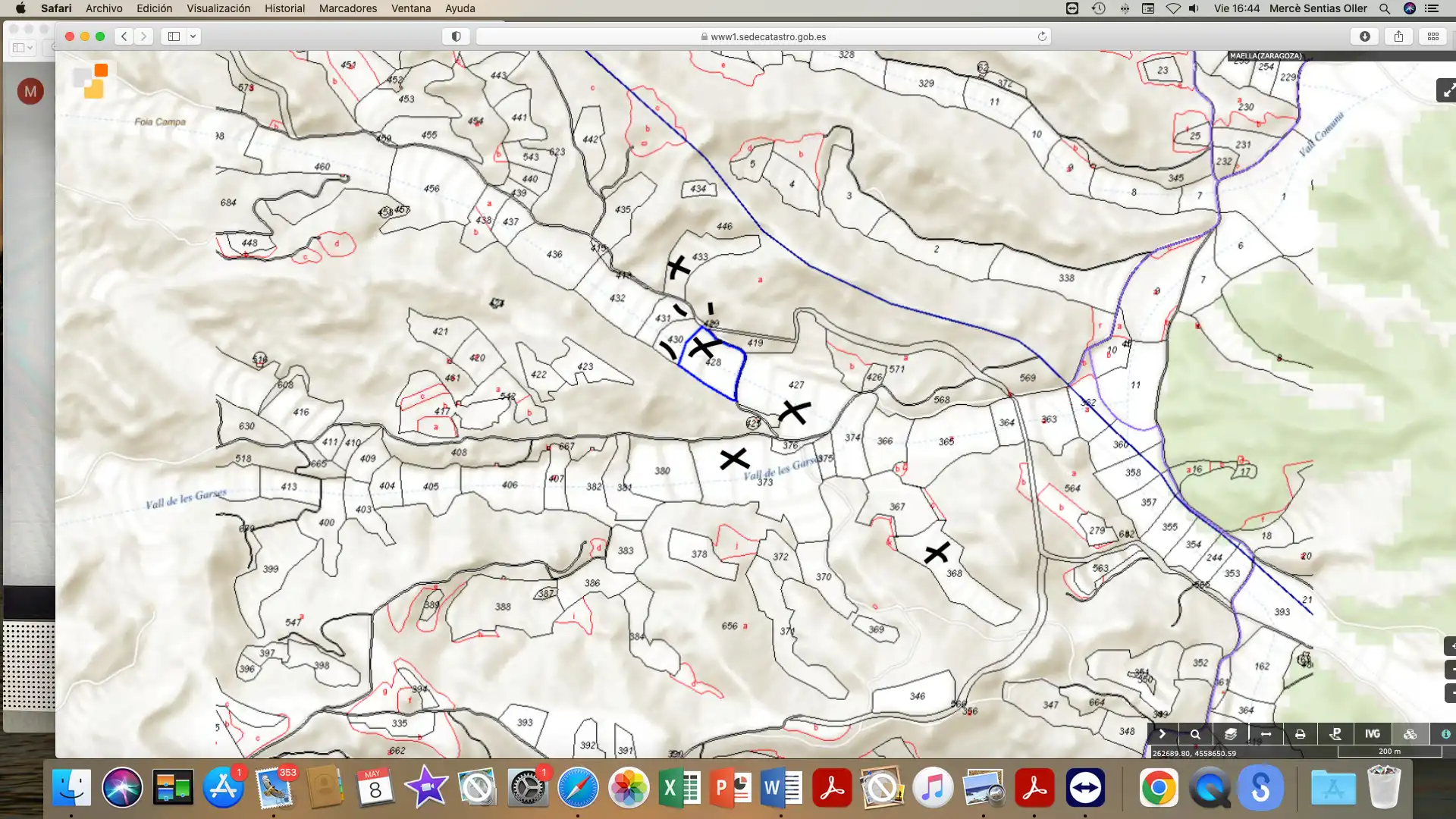Open the Marcadores menu
The height and width of the screenshot is (819, 1456).
coord(348,8)
